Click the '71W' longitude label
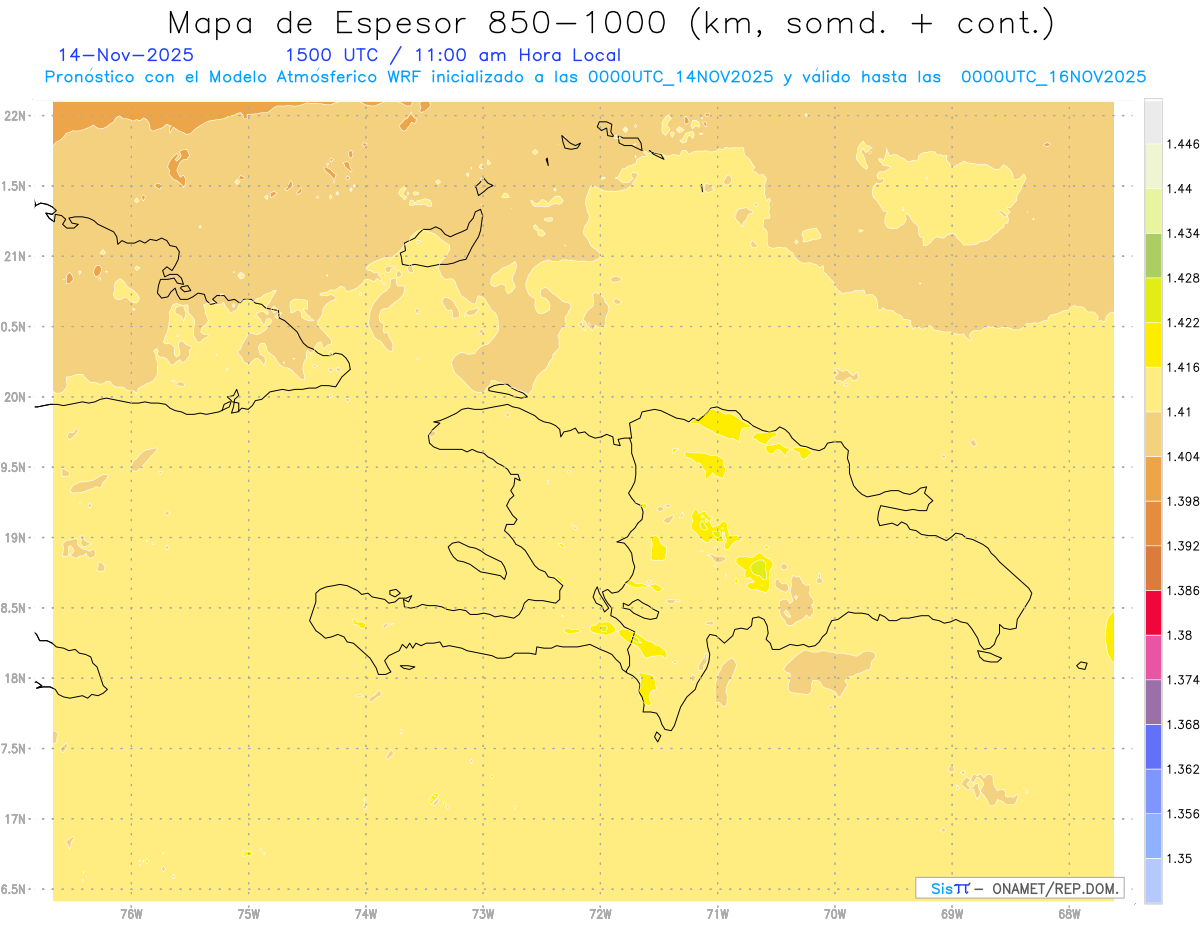This screenshot has height=927, width=1200. (717, 914)
